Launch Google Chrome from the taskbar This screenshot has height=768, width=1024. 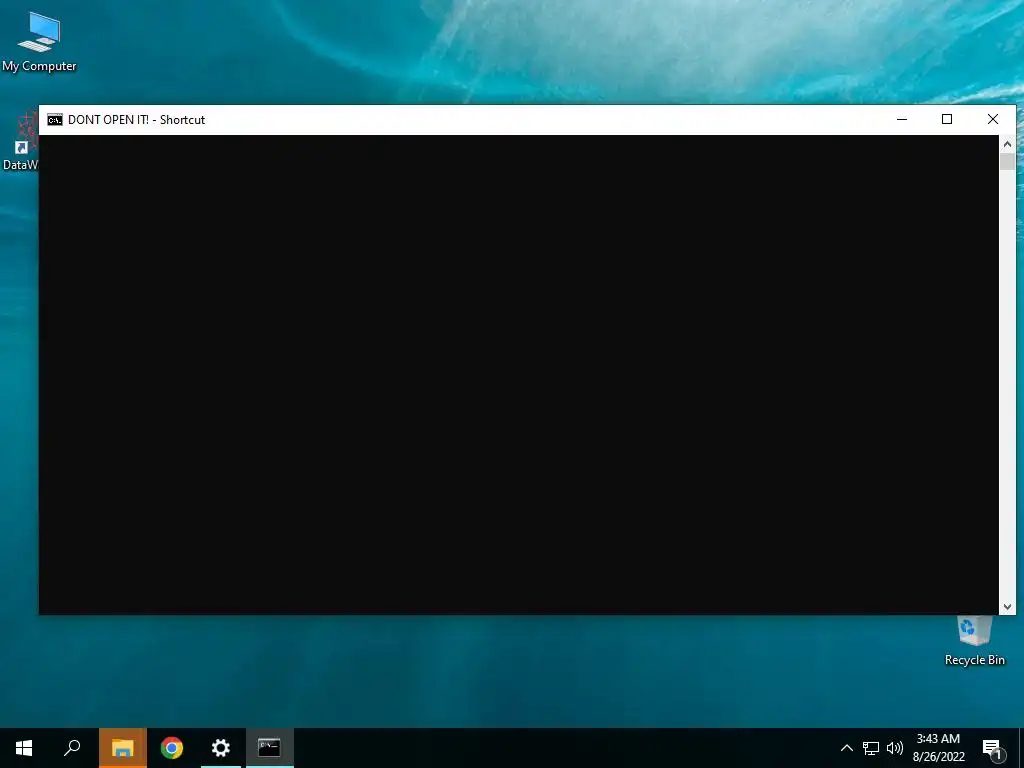[x=172, y=748]
